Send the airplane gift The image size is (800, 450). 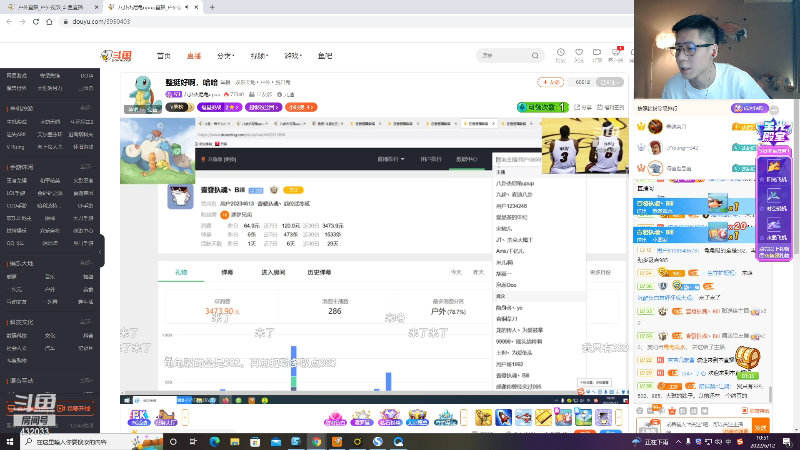523,417
